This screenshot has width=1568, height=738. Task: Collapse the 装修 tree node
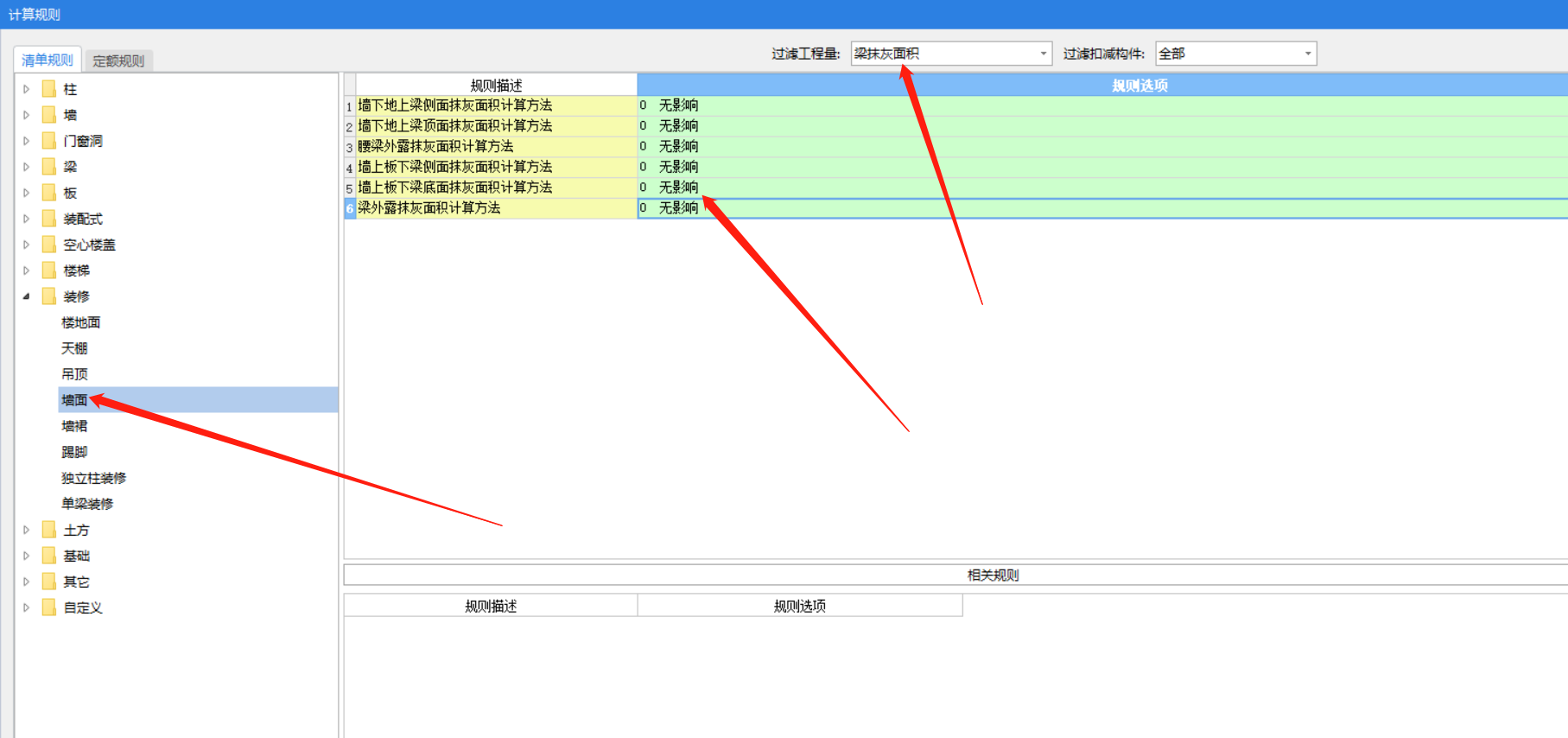tap(26, 296)
